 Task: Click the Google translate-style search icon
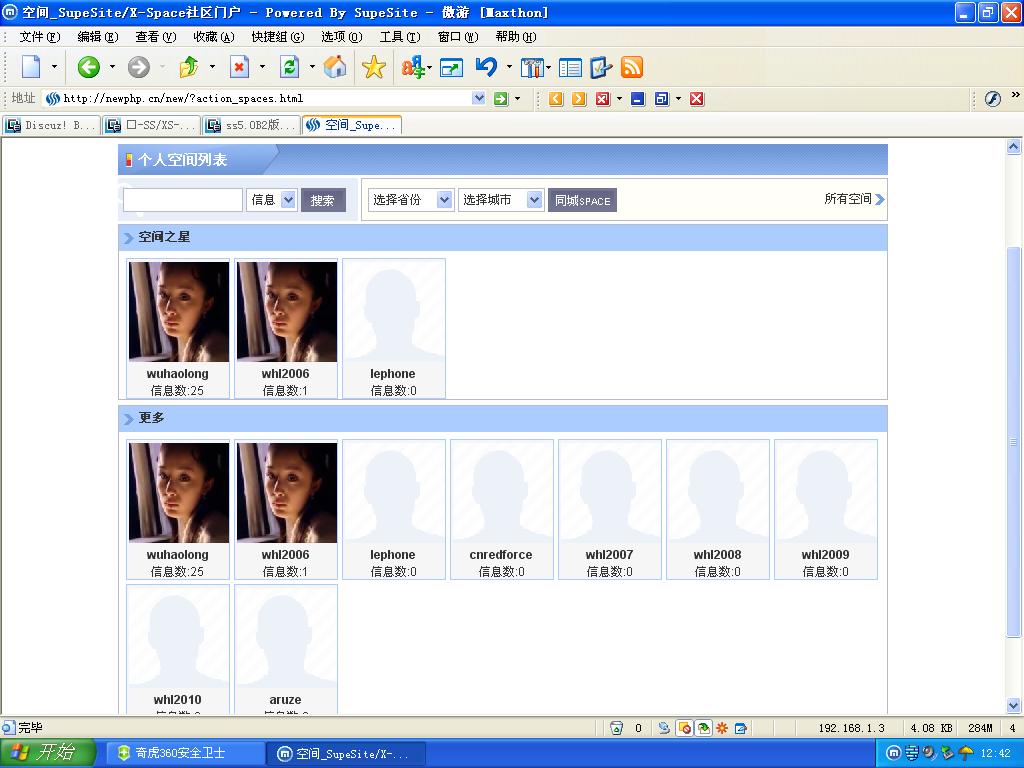412,67
